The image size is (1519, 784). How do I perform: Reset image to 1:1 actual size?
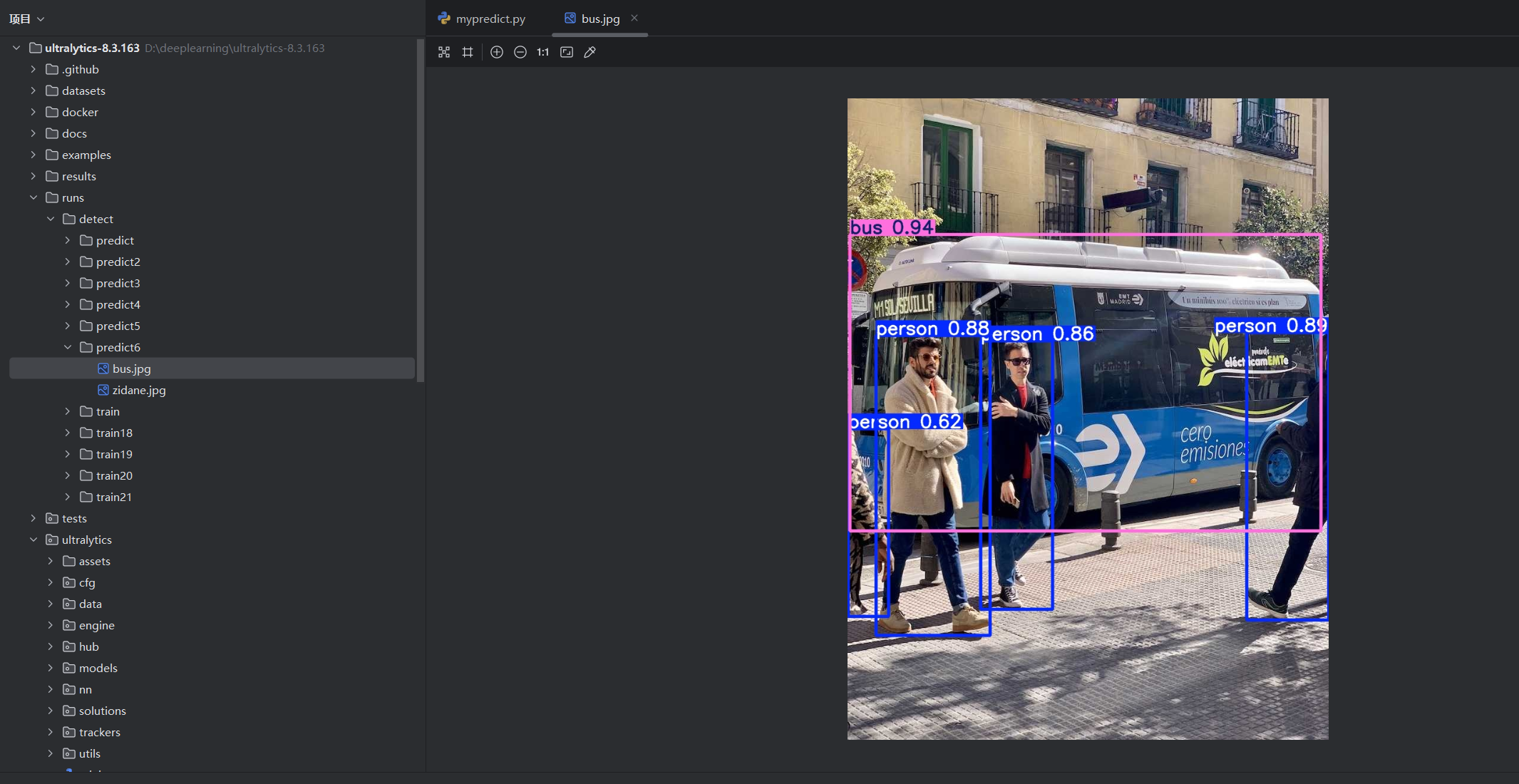pos(543,52)
